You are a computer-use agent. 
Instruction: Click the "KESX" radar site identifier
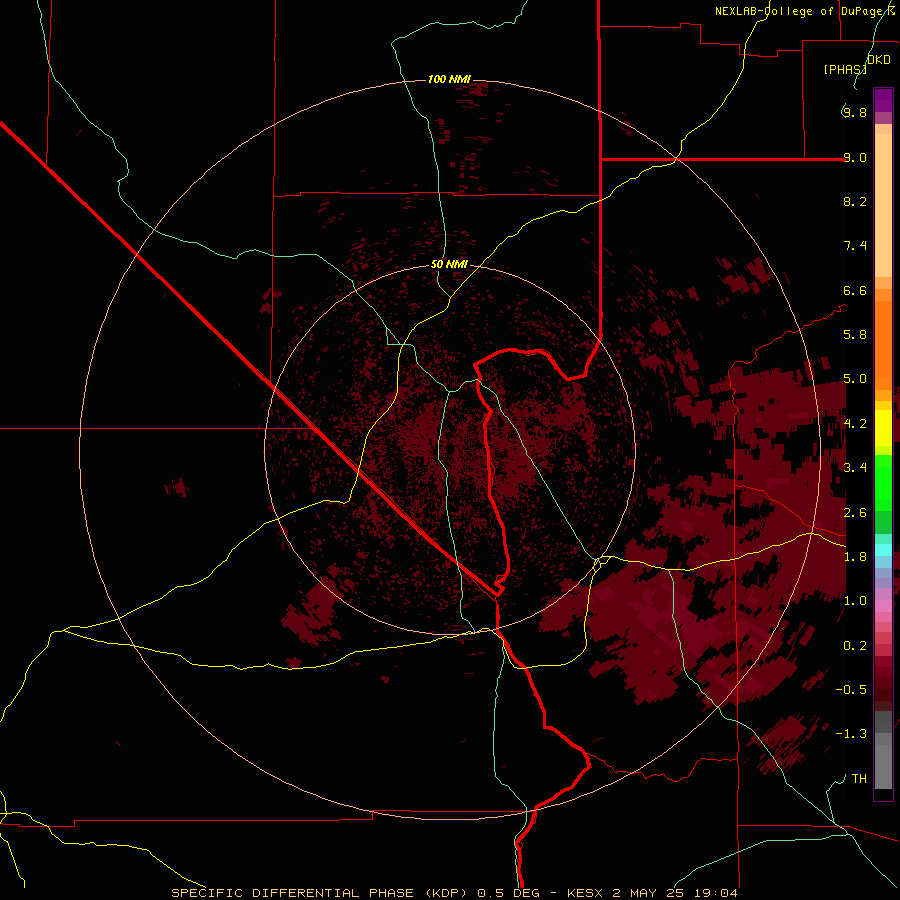(585, 893)
